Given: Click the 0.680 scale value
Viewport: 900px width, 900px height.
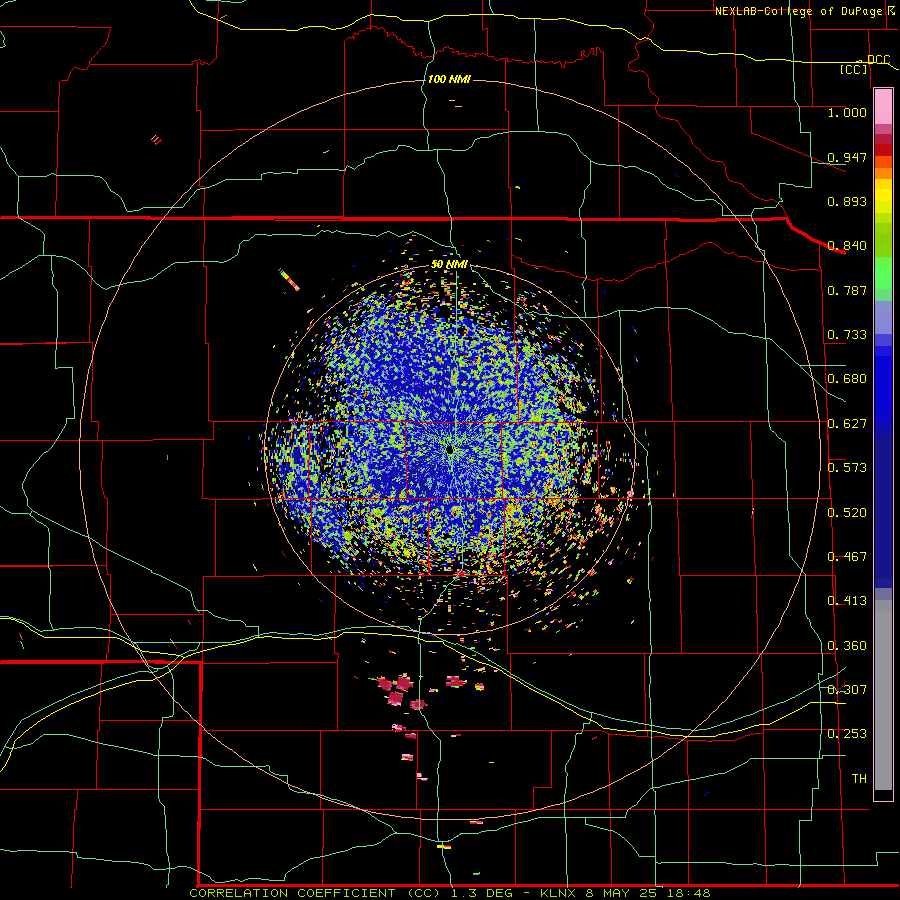Looking at the screenshot, I should point(847,379).
